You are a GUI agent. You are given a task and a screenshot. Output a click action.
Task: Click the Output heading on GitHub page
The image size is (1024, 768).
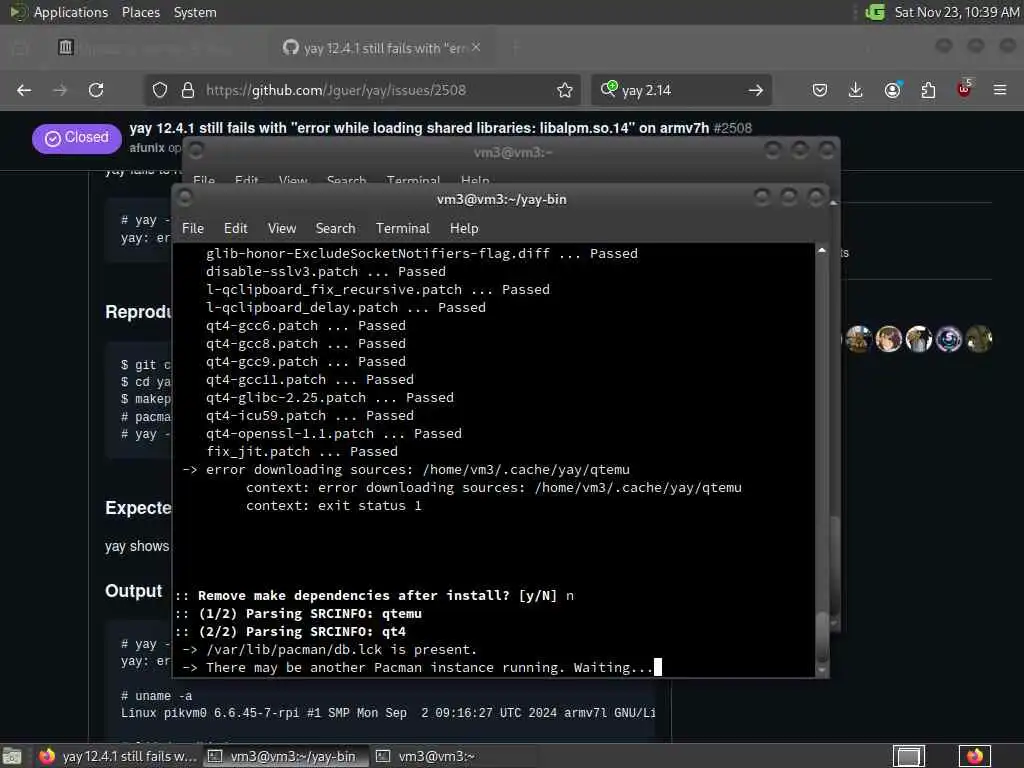point(133,591)
